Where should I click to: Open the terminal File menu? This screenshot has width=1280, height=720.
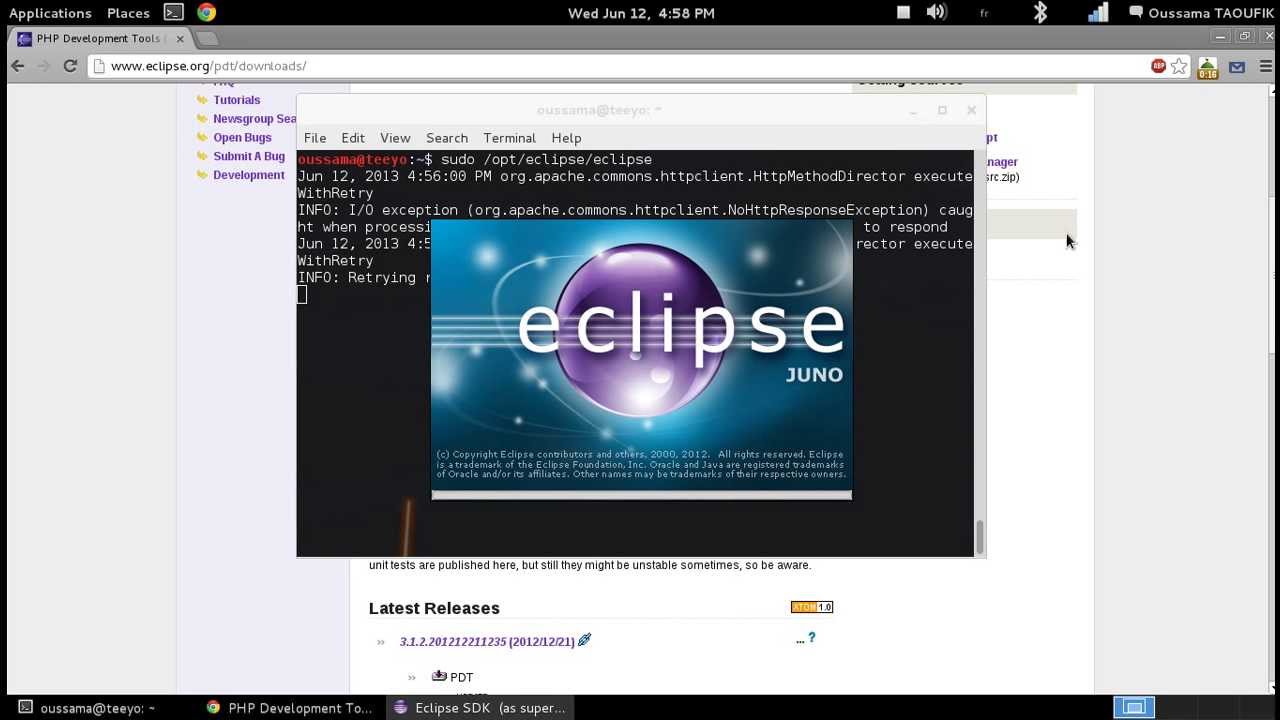[315, 138]
